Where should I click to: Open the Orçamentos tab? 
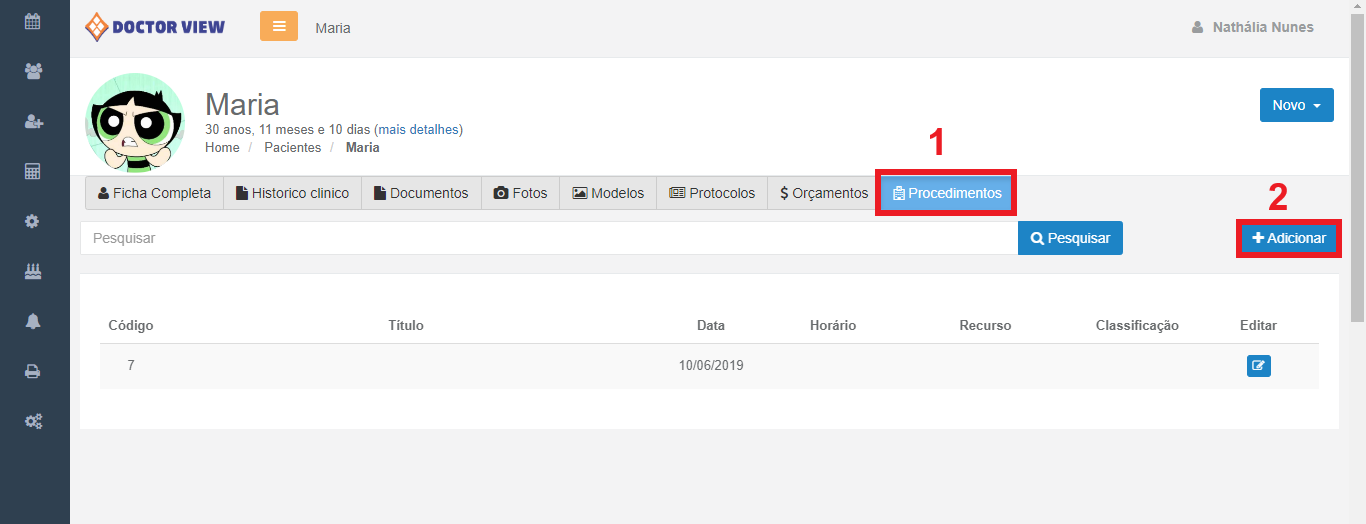(x=824, y=193)
